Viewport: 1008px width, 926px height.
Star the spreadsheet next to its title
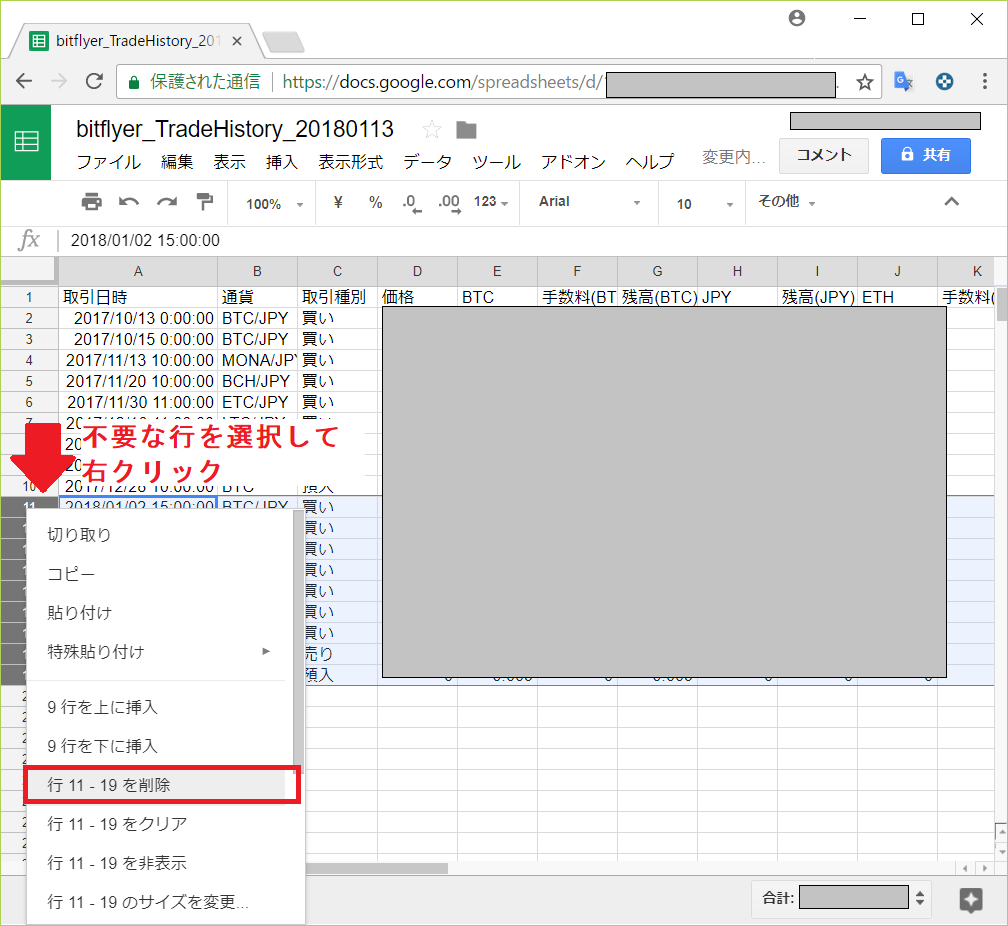431,128
